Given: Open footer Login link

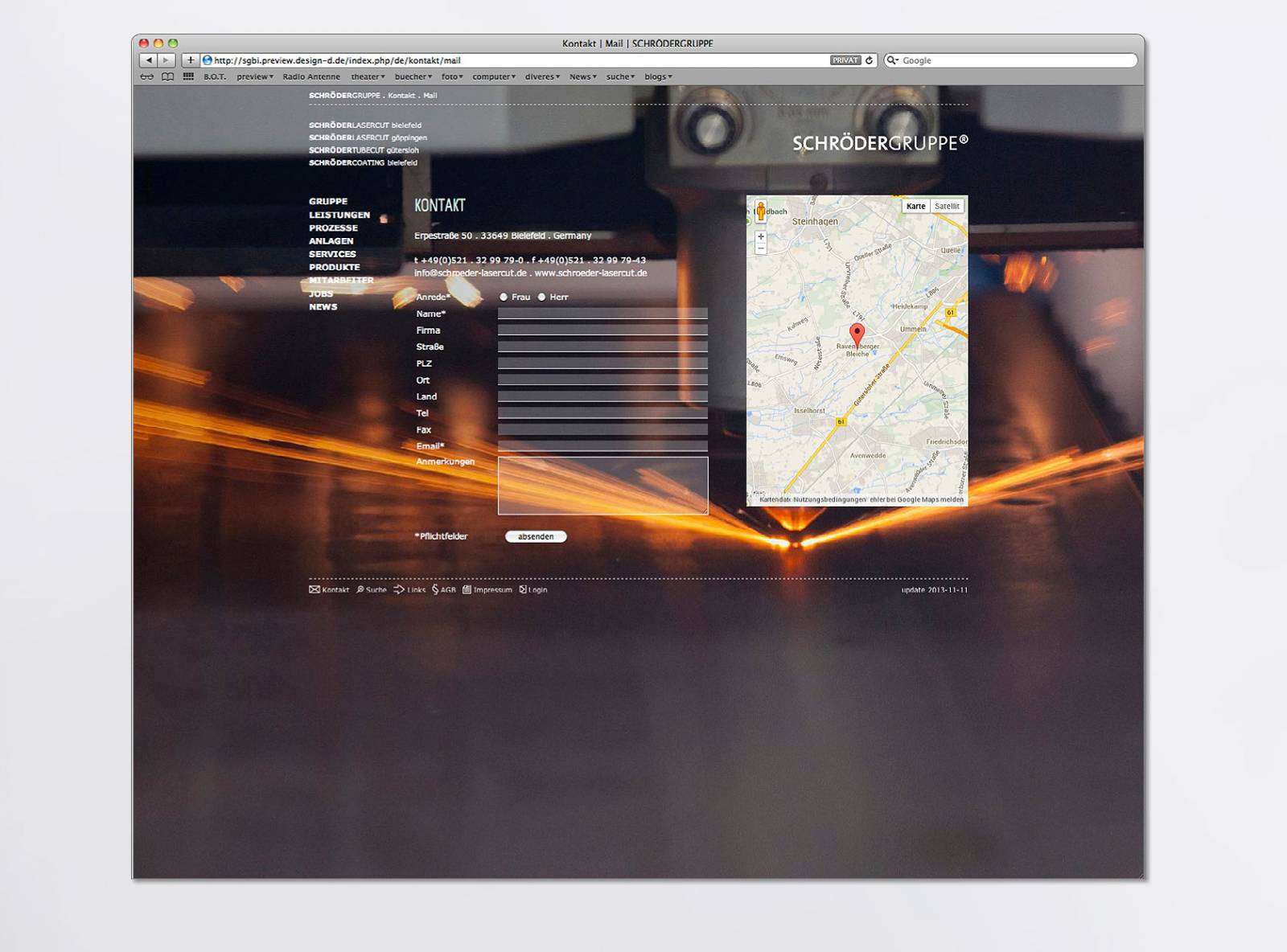Looking at the screenshot, I should (533, 589).
